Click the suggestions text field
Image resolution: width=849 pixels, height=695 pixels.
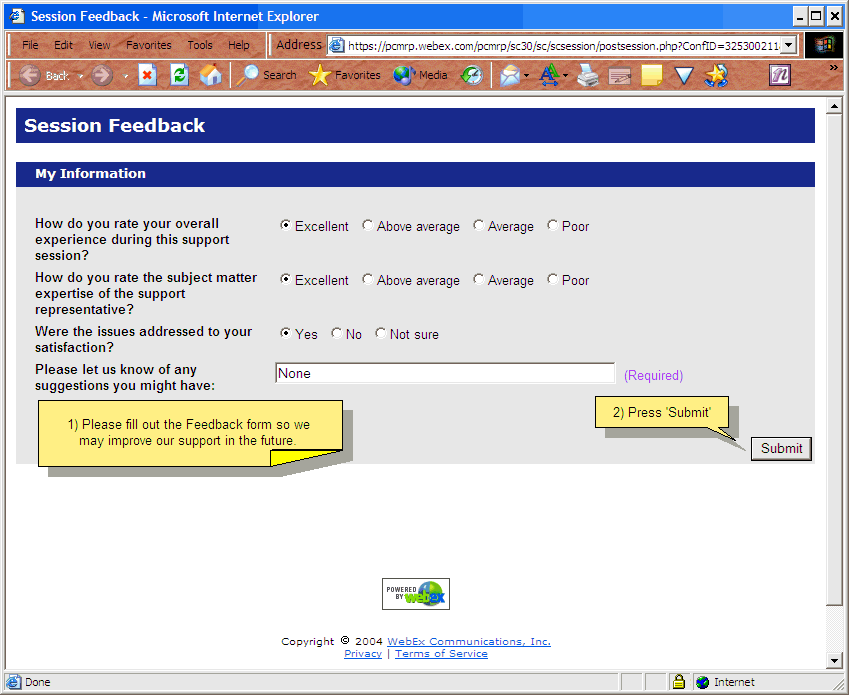point(444,373)
